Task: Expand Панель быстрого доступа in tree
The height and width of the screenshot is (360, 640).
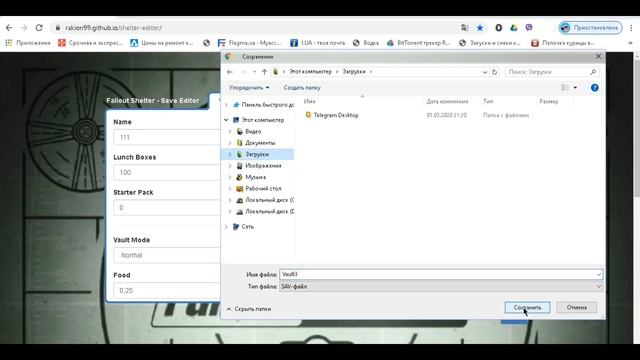Action: point(227,105)
